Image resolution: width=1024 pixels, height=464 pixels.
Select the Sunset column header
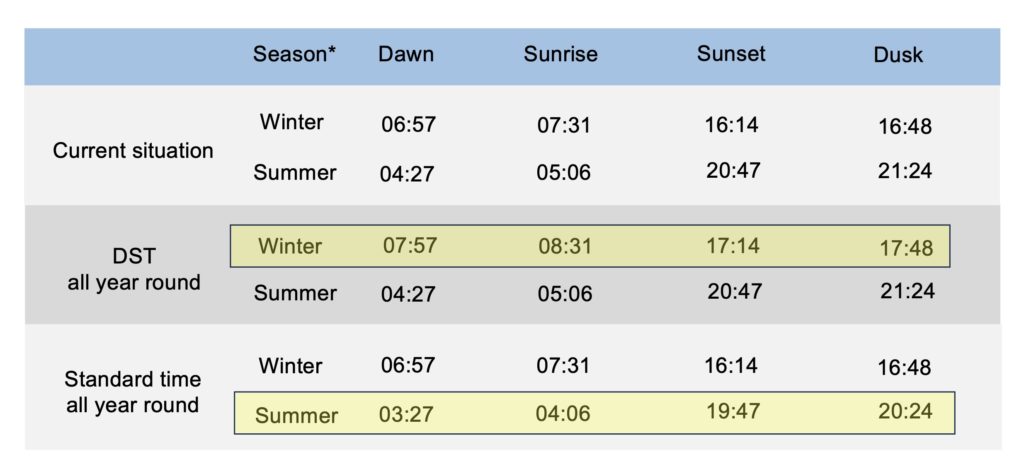pyautogui.click(x=733, y=55)
